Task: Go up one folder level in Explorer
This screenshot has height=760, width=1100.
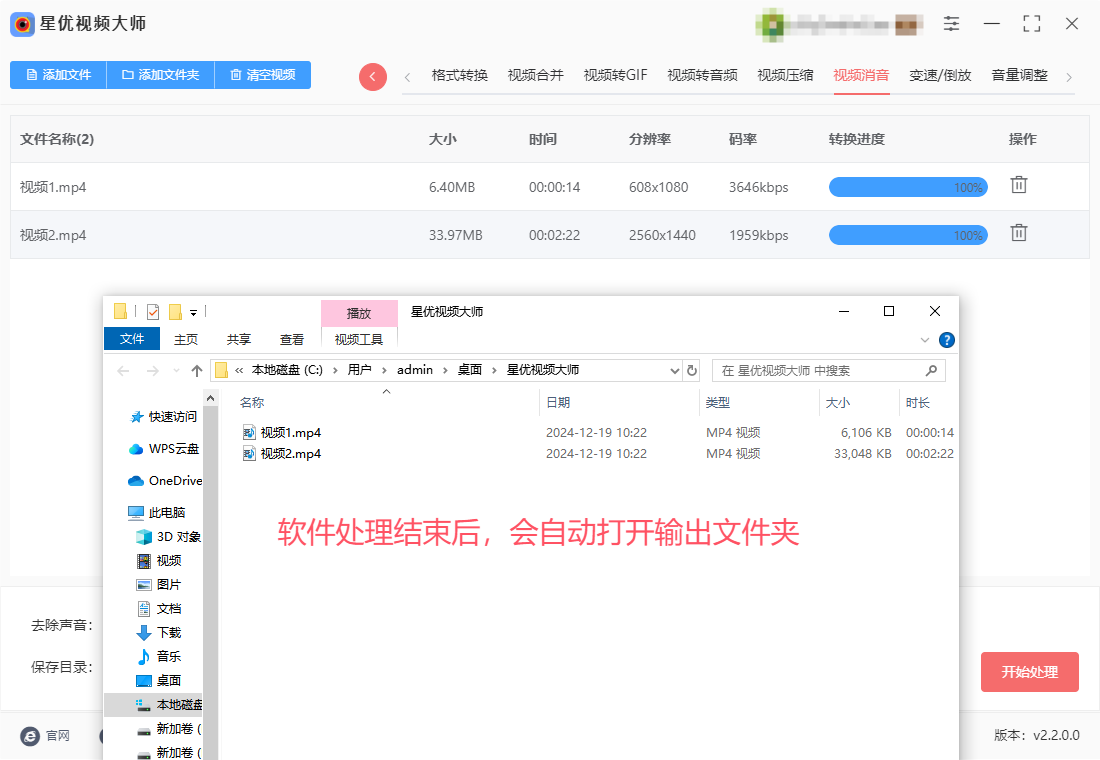Action: pos(197,371)
